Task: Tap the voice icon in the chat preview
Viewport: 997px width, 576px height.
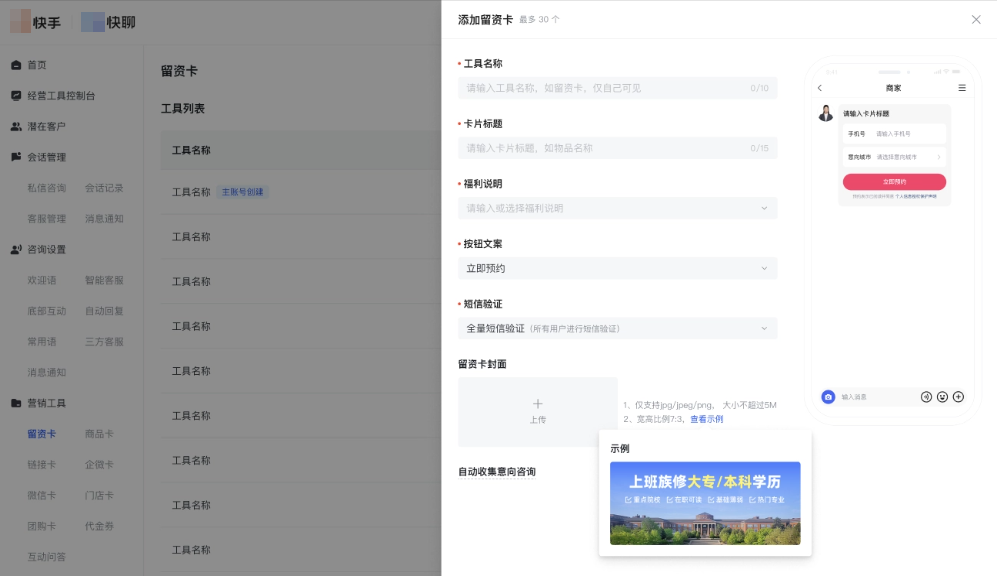Action: tap(926, 397)
